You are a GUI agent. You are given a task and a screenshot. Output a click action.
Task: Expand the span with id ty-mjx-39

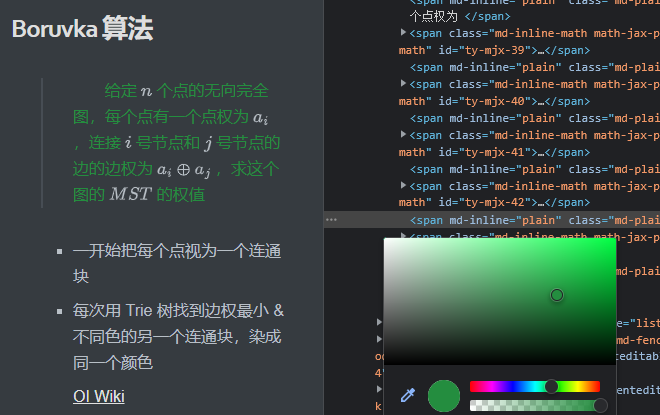(403, 32)
